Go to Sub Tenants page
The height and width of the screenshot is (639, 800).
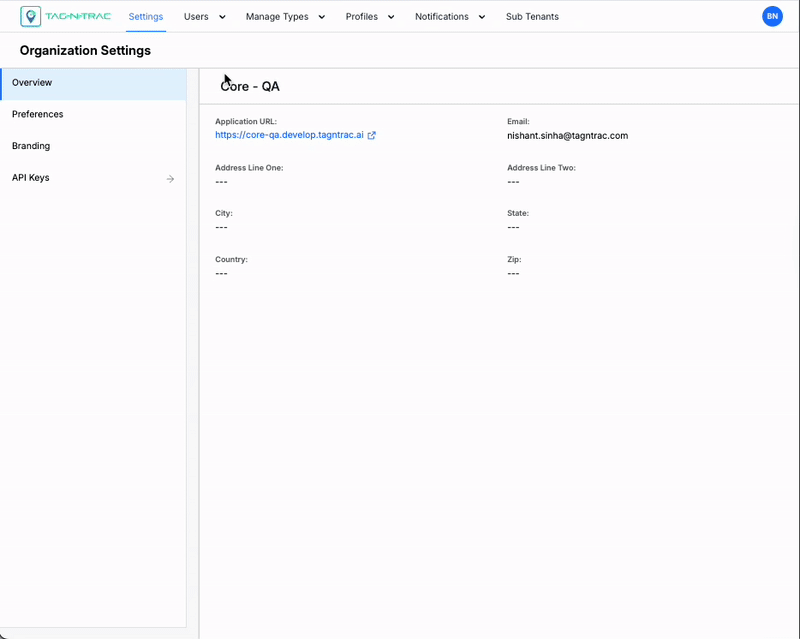tap(532, 16)
